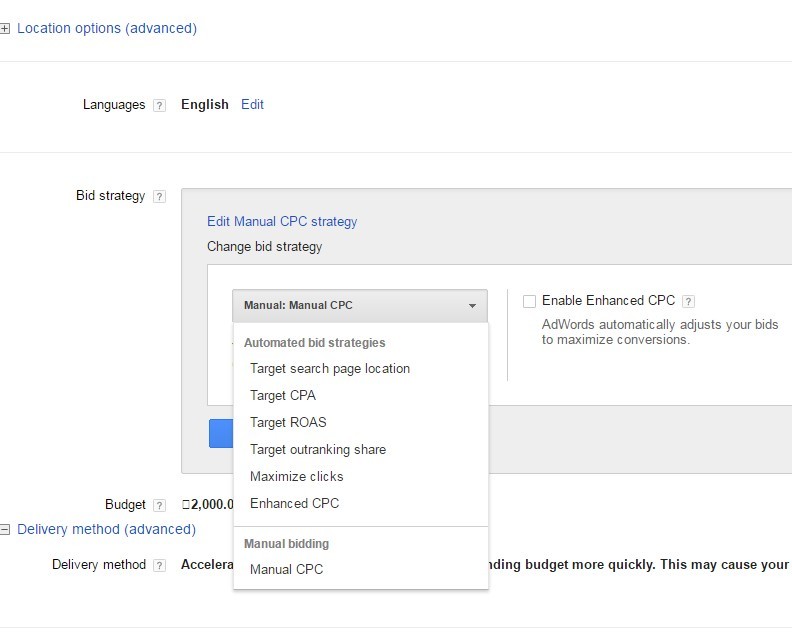
Task: Select Maximize clicks strategy
Action: [x=296, y=477]
